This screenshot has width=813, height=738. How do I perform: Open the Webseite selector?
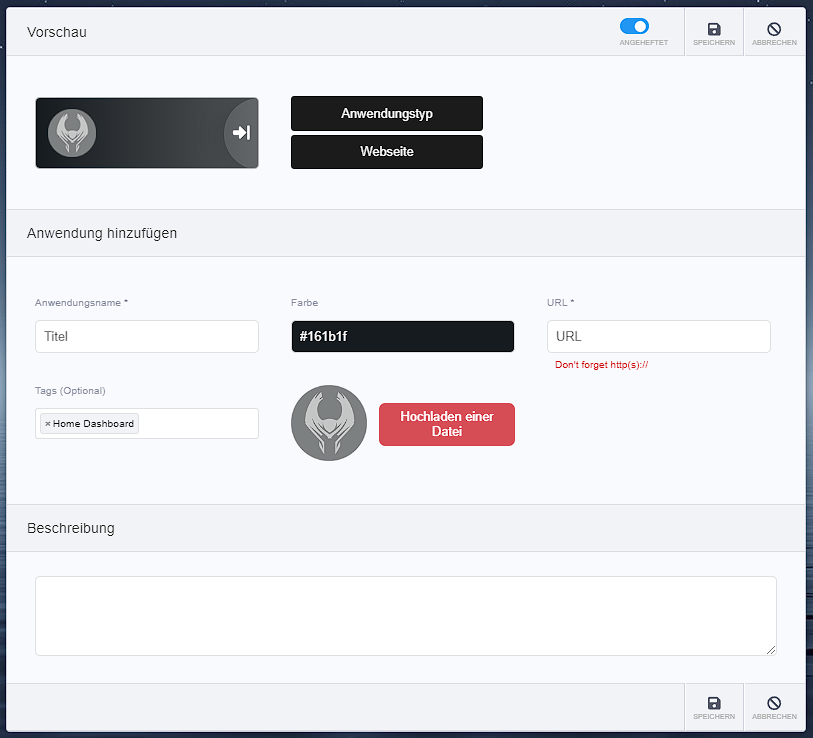(386, 152)
